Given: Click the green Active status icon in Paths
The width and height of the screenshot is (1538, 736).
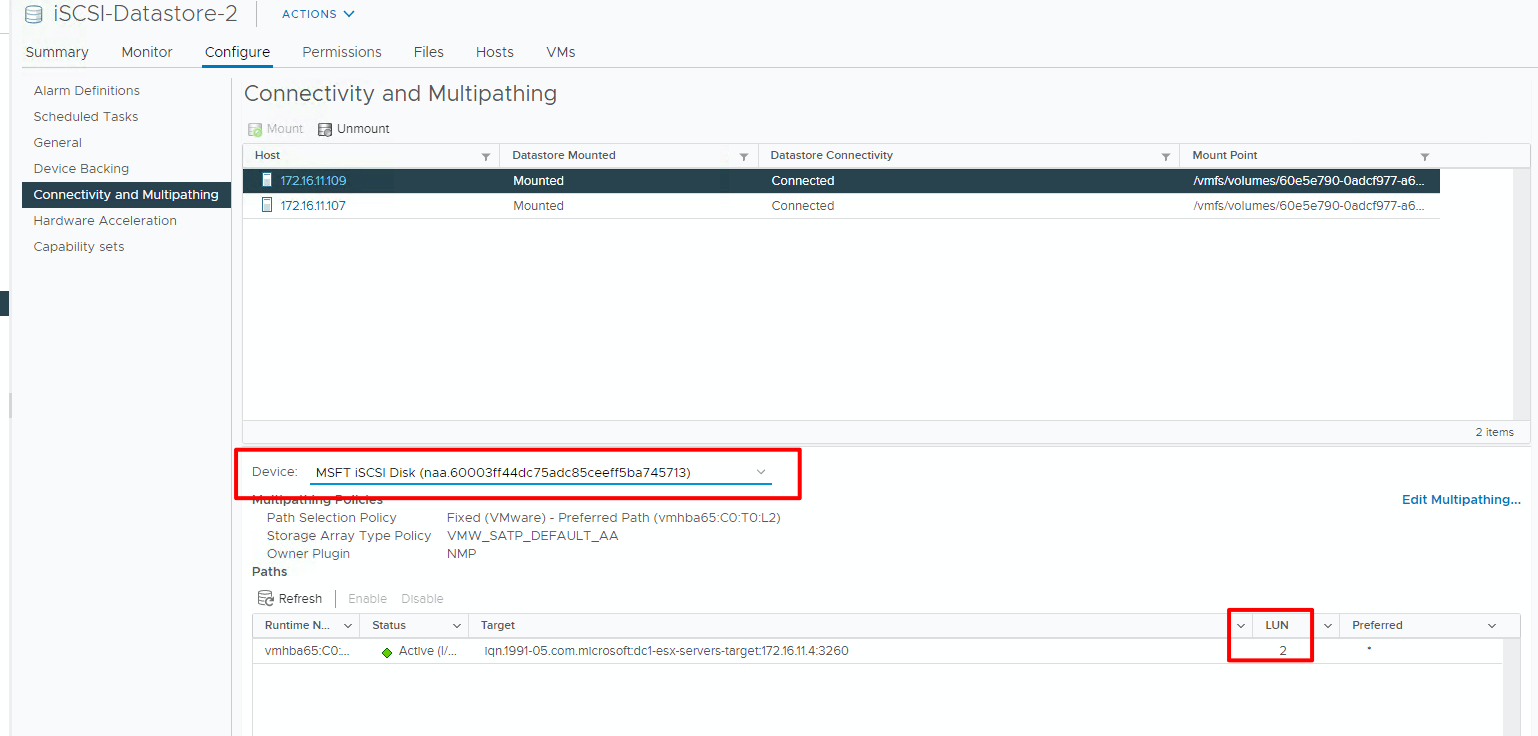Looking at the screenshot, I should coord(388,650).
